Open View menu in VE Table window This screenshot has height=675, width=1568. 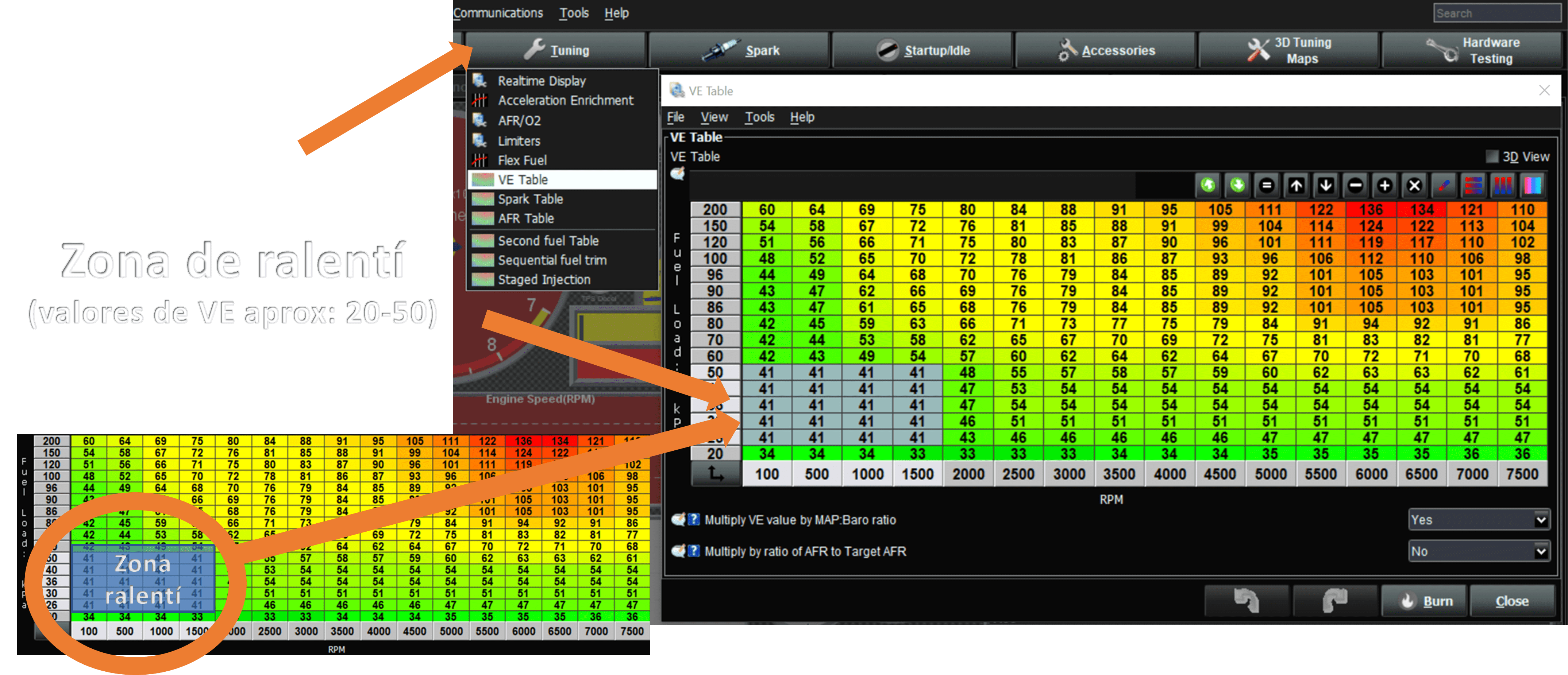pos(714,117)
